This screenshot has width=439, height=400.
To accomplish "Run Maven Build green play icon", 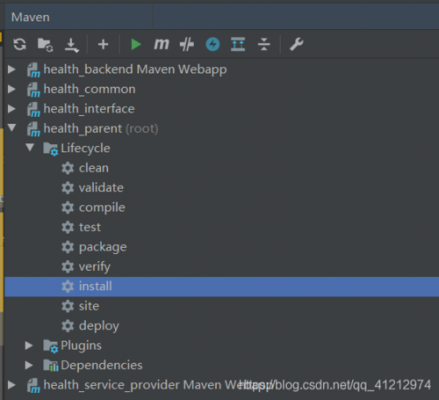I will [136, 44].
